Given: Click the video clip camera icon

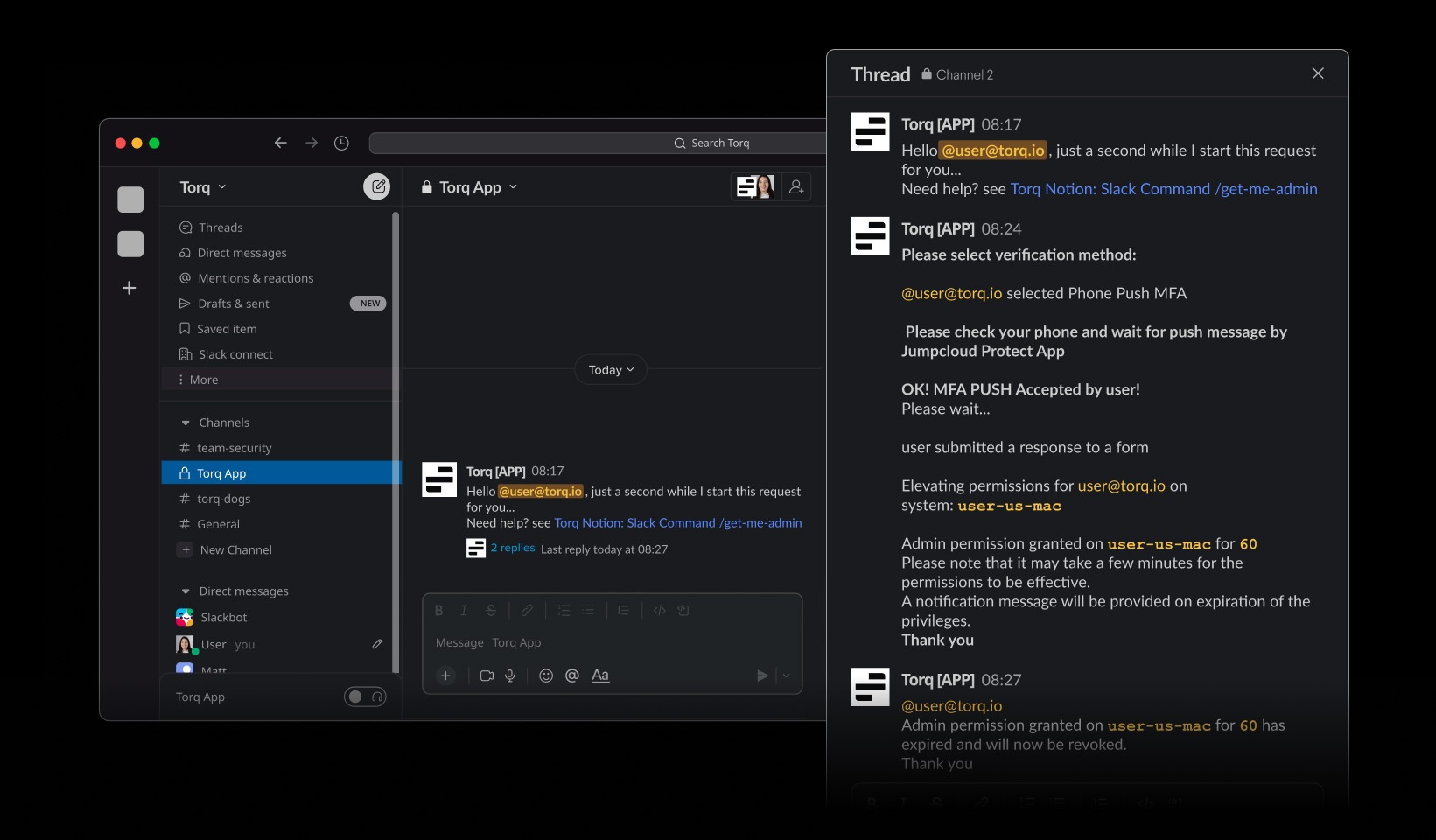Looking at the screenshot, I should click(487, 675).
